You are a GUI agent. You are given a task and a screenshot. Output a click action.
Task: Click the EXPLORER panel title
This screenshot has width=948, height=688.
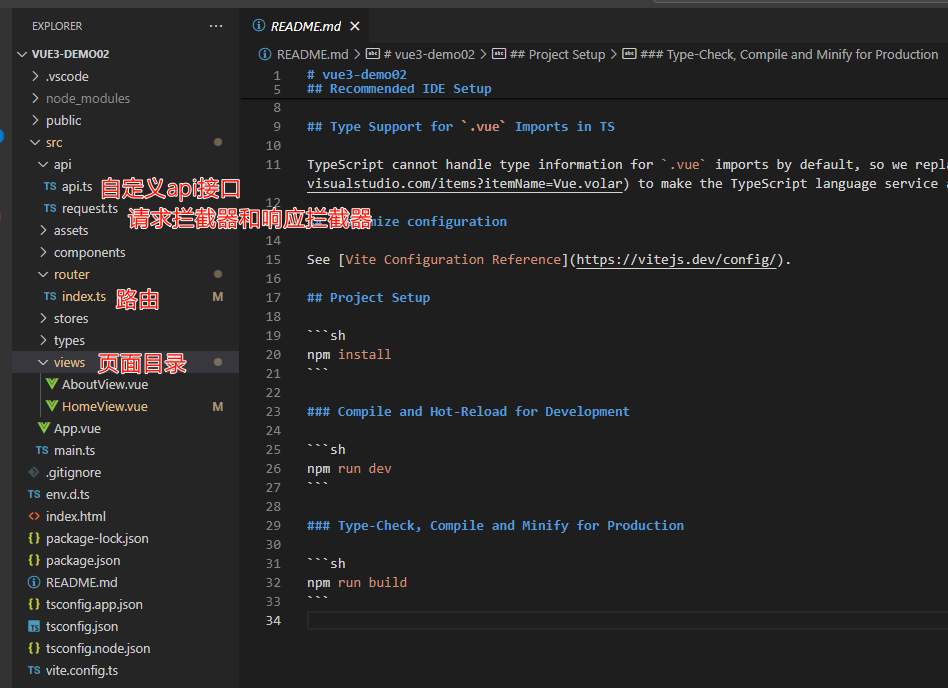click(x=57, y=26)
